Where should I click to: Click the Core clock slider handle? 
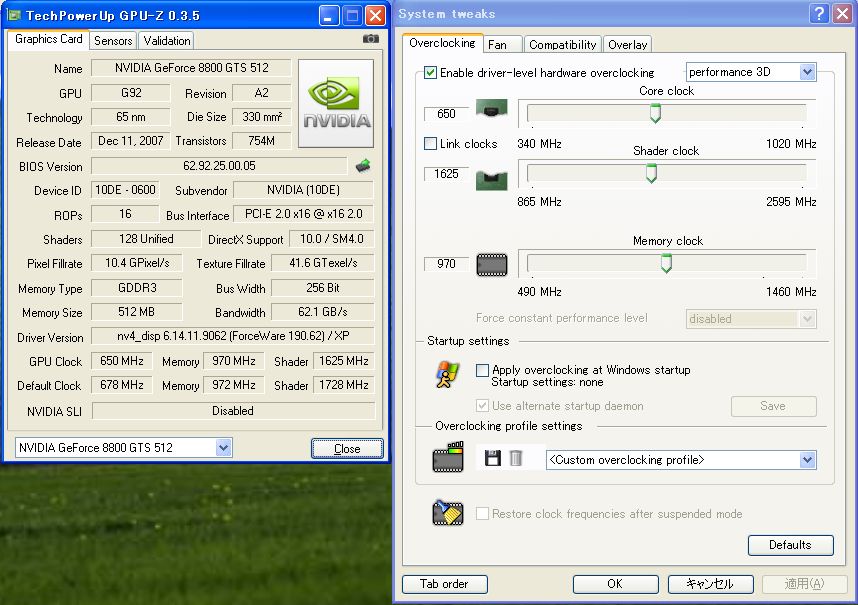(x=655, y=113)
